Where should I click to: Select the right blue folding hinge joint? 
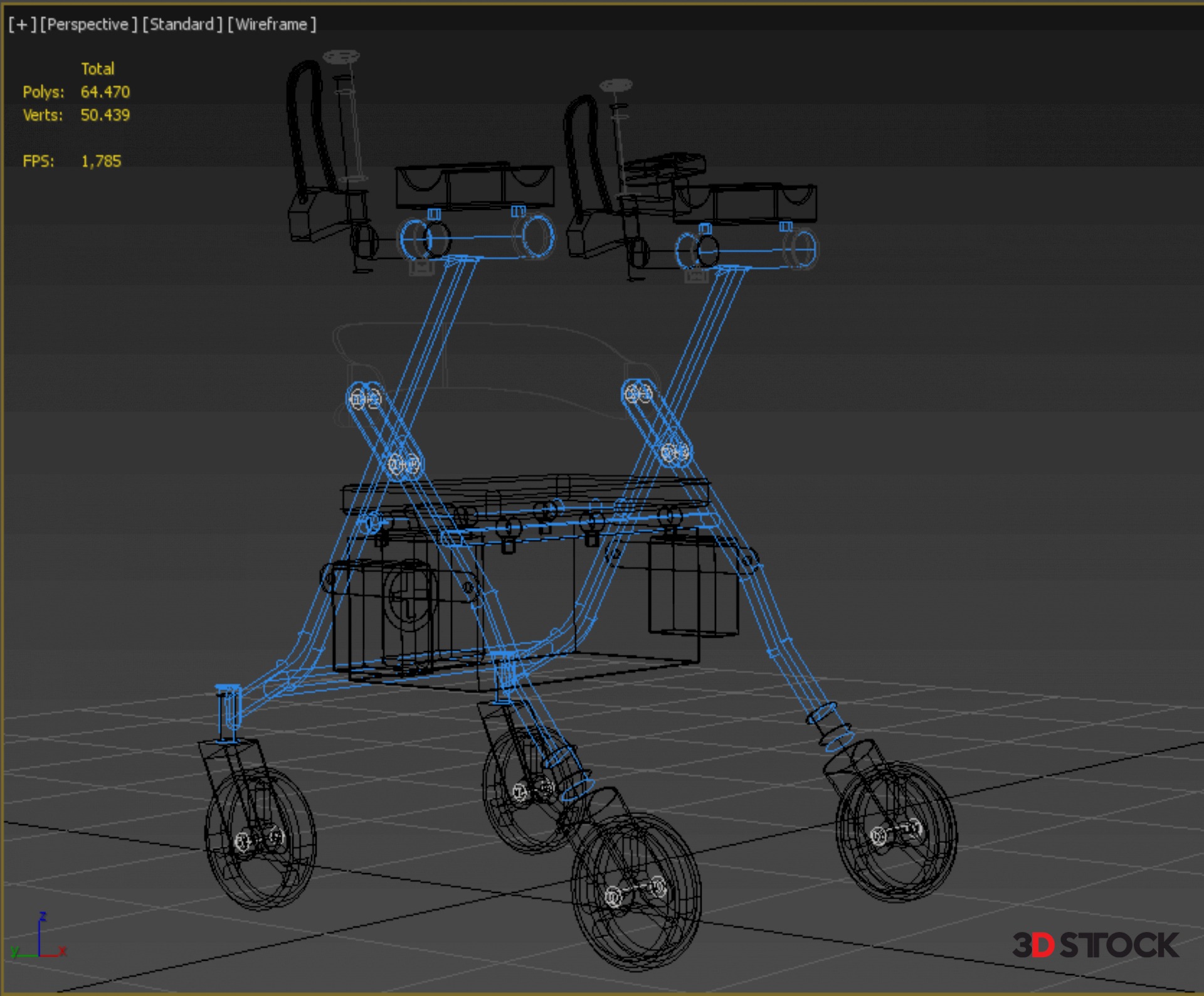pos(656,422)
